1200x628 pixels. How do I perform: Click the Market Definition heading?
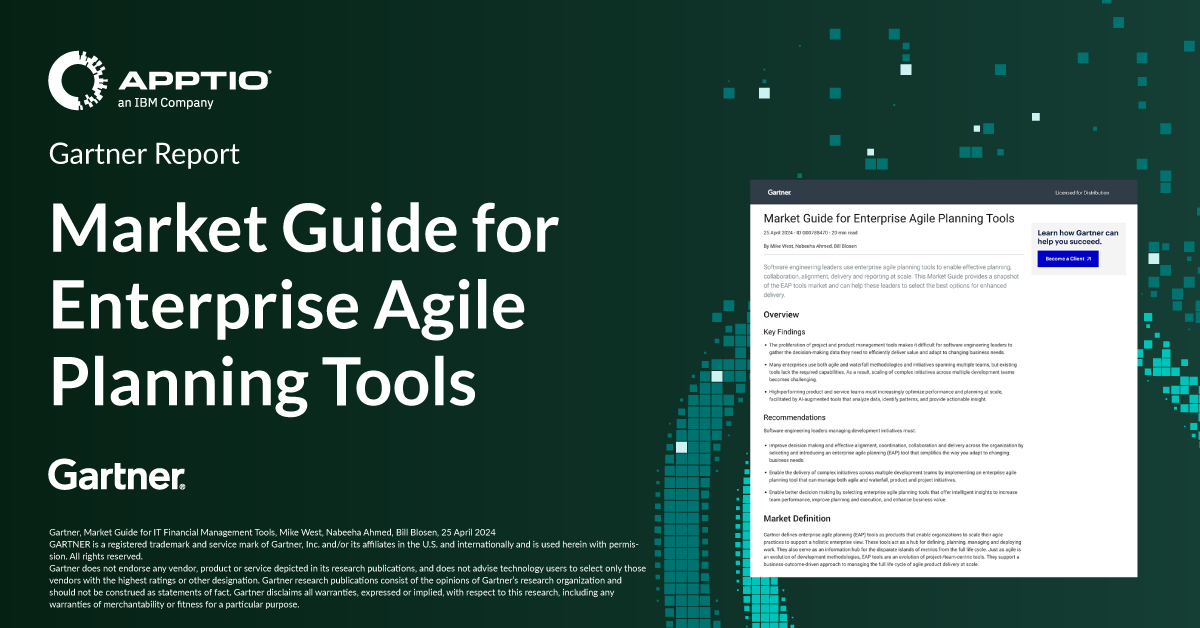(x=797, y=519)
